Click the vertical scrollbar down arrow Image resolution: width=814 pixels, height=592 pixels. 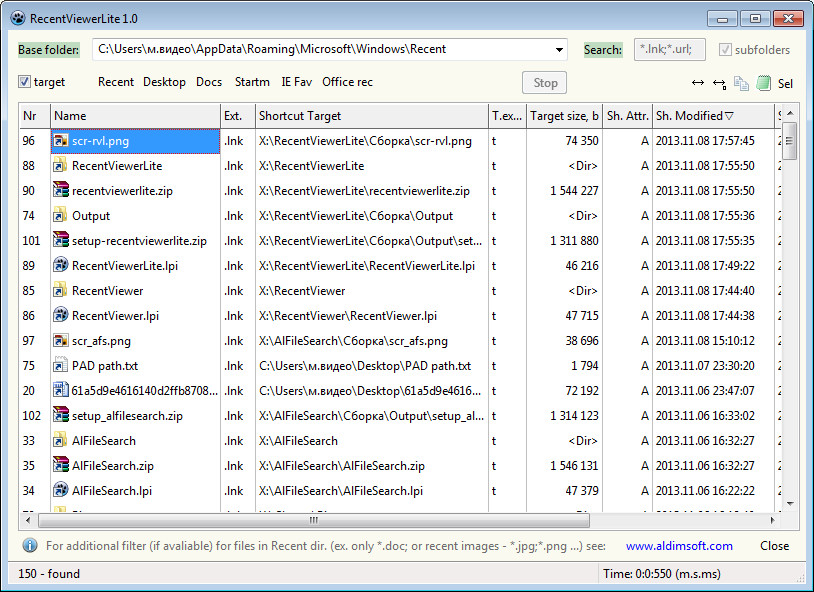click(x=790, y=504)
